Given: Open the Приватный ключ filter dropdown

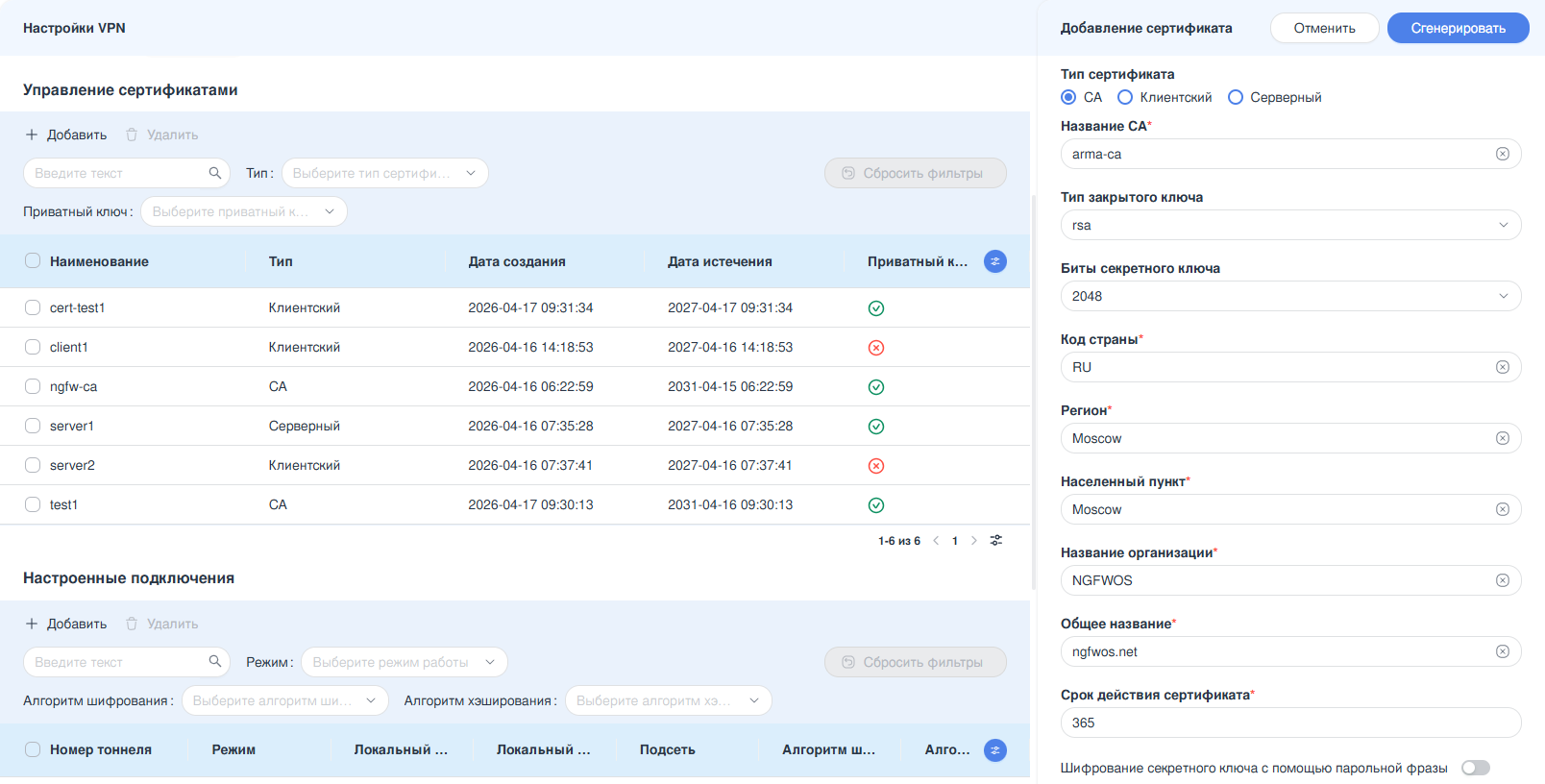Looking at the screenshot, I should point(244,211).
